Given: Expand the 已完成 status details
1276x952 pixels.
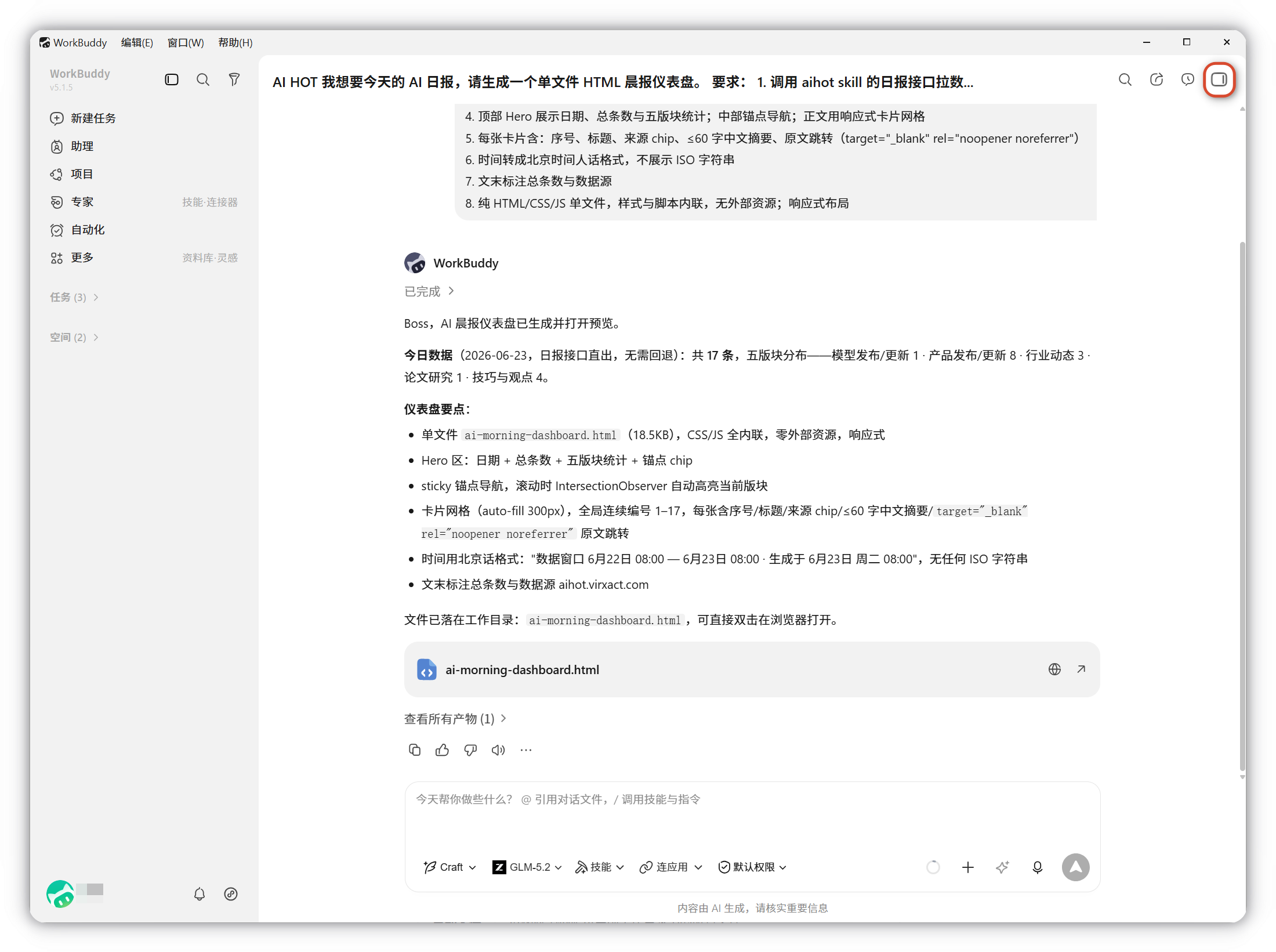Looking at the screenshot, I should click(429, 291).
